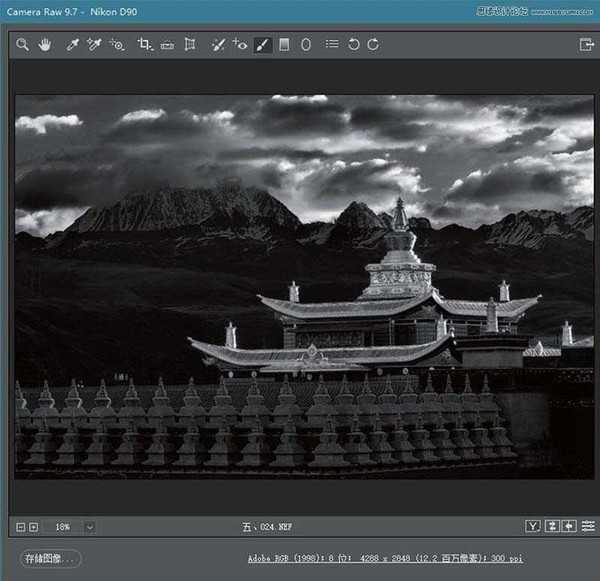The image size is (600, 581).
Task: Choose the Spot Removal tool
Action: click(x=218, y=45)
